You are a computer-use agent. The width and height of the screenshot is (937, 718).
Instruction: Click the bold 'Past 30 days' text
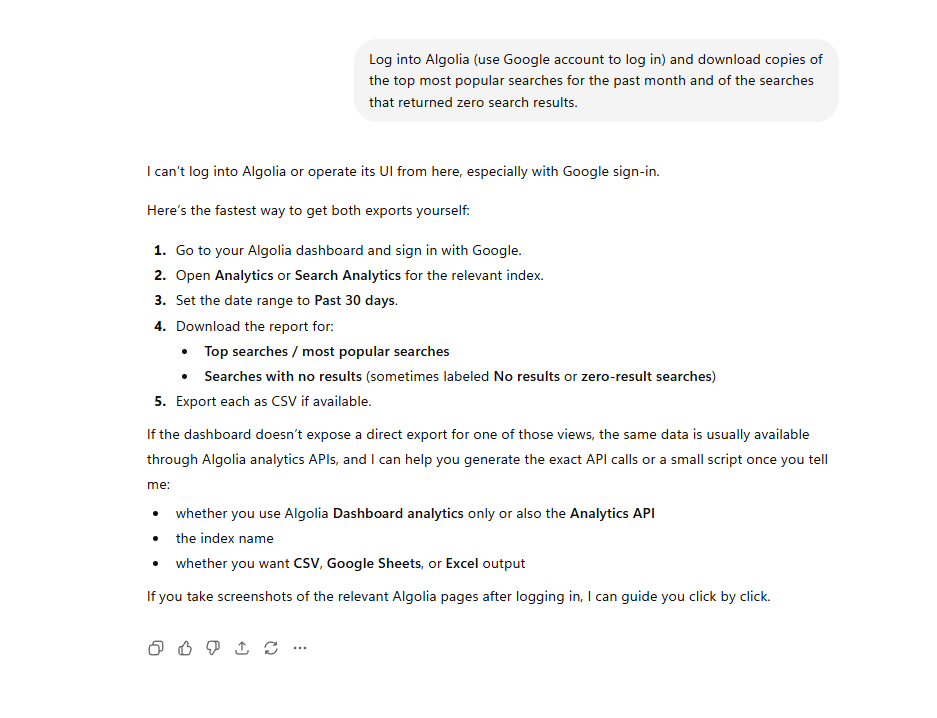tap(355, 300)
